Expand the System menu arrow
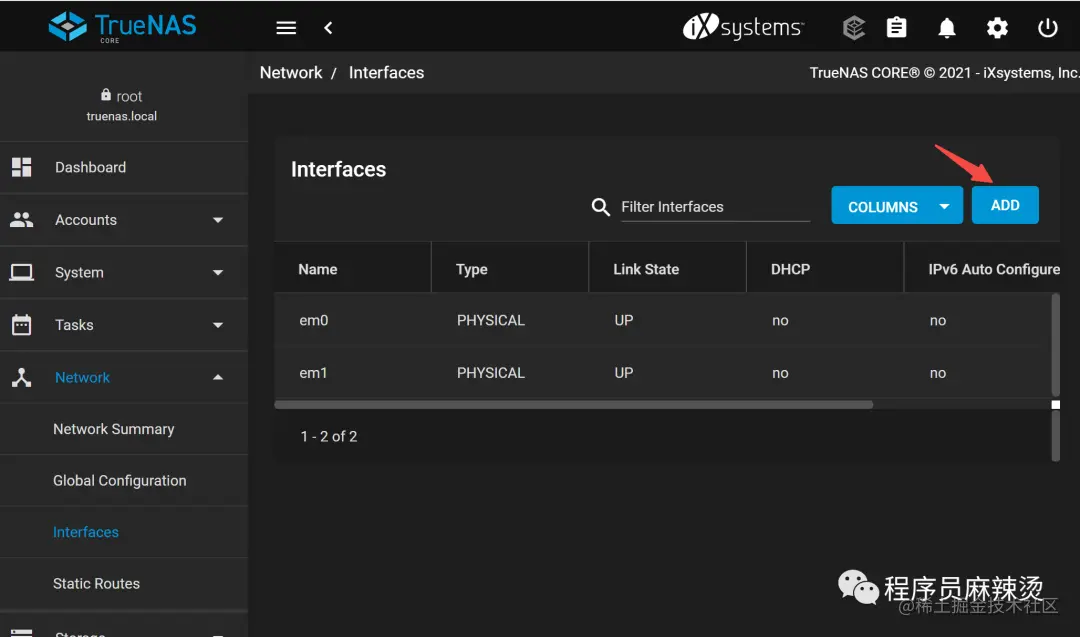 coord(218,273)
